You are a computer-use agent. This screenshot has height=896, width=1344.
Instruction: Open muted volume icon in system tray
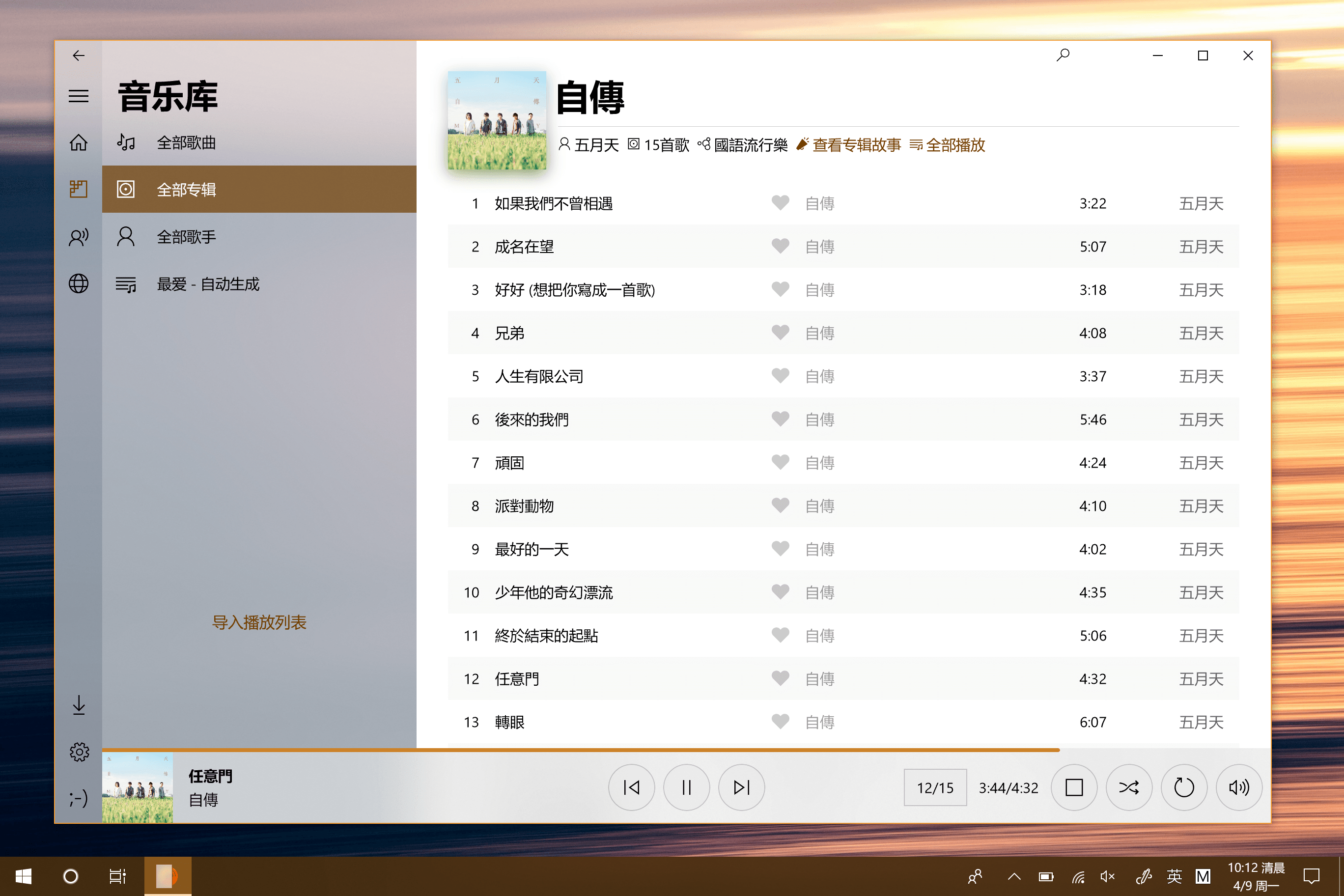coord(1107,876)
